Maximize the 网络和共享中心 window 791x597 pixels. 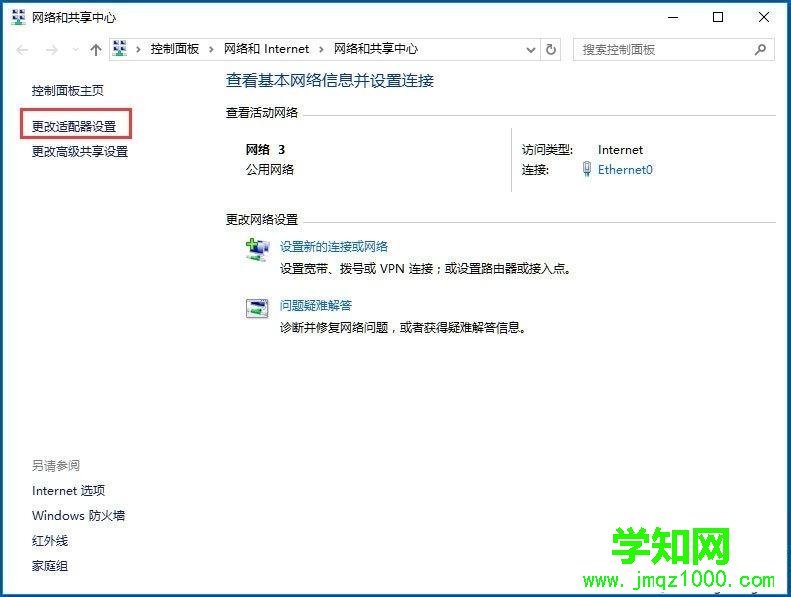[718, 17]
